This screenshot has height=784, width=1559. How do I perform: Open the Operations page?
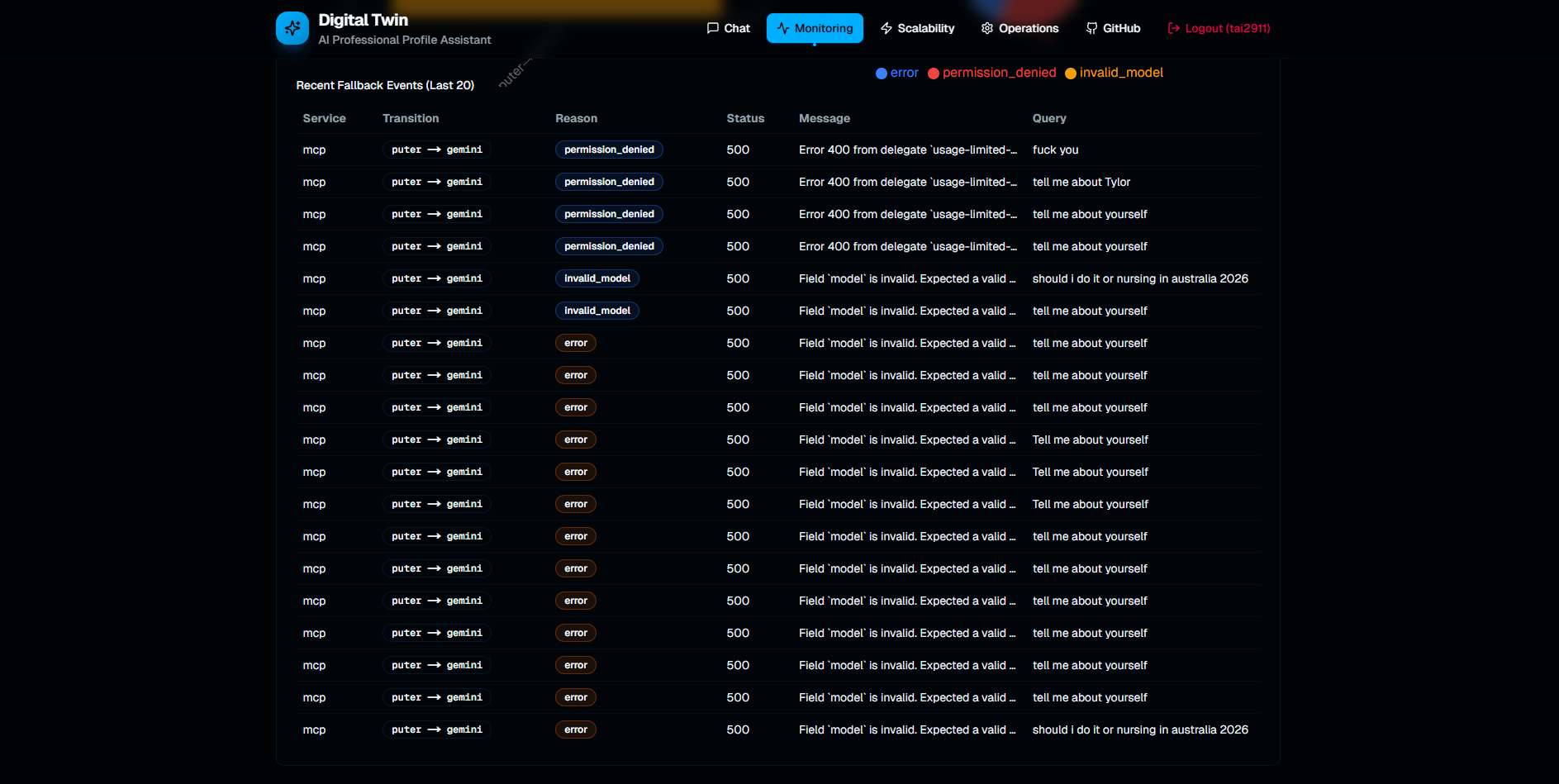point(1020,28)
